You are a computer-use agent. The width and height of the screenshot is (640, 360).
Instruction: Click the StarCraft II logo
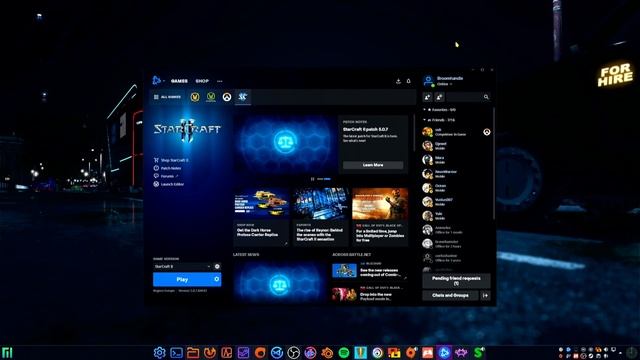pyautogui.click(x=187, y=130)
